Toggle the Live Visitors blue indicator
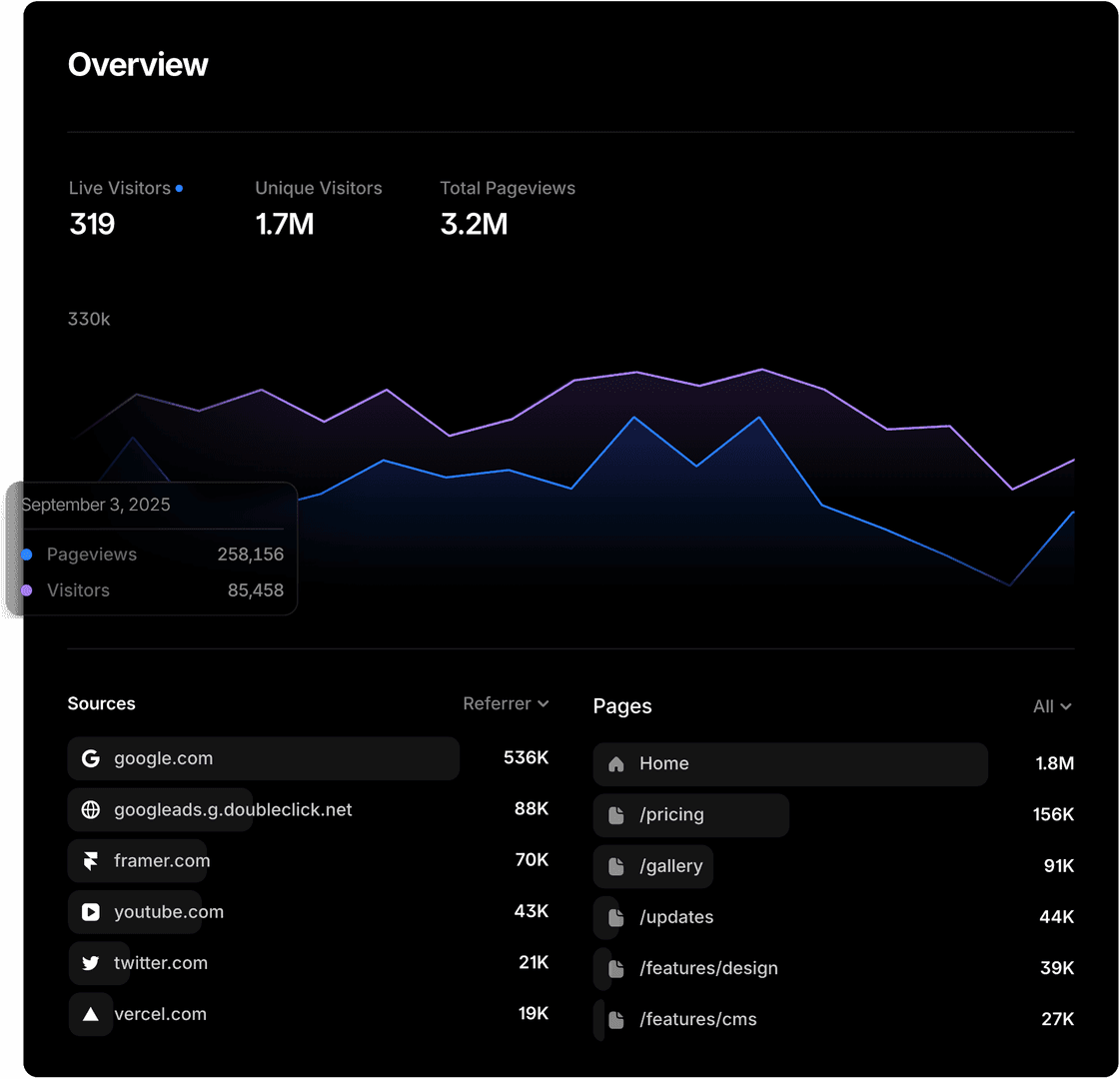 [179, 188]
